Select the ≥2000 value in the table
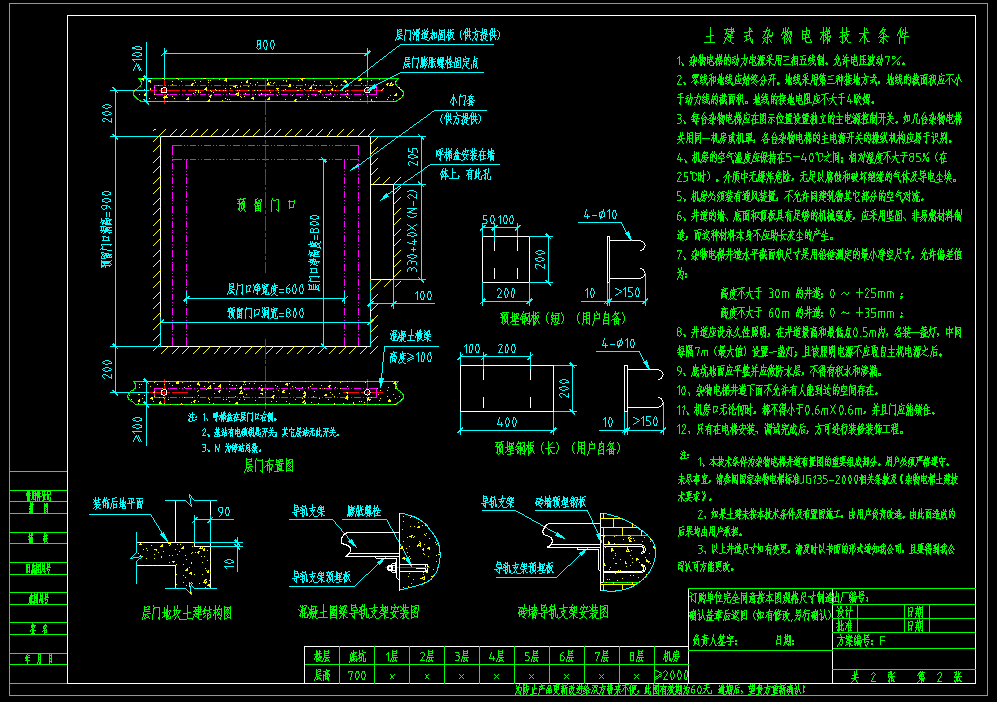Image resolution: width=997 pixels, height=702 pixels. click(671, 675)
